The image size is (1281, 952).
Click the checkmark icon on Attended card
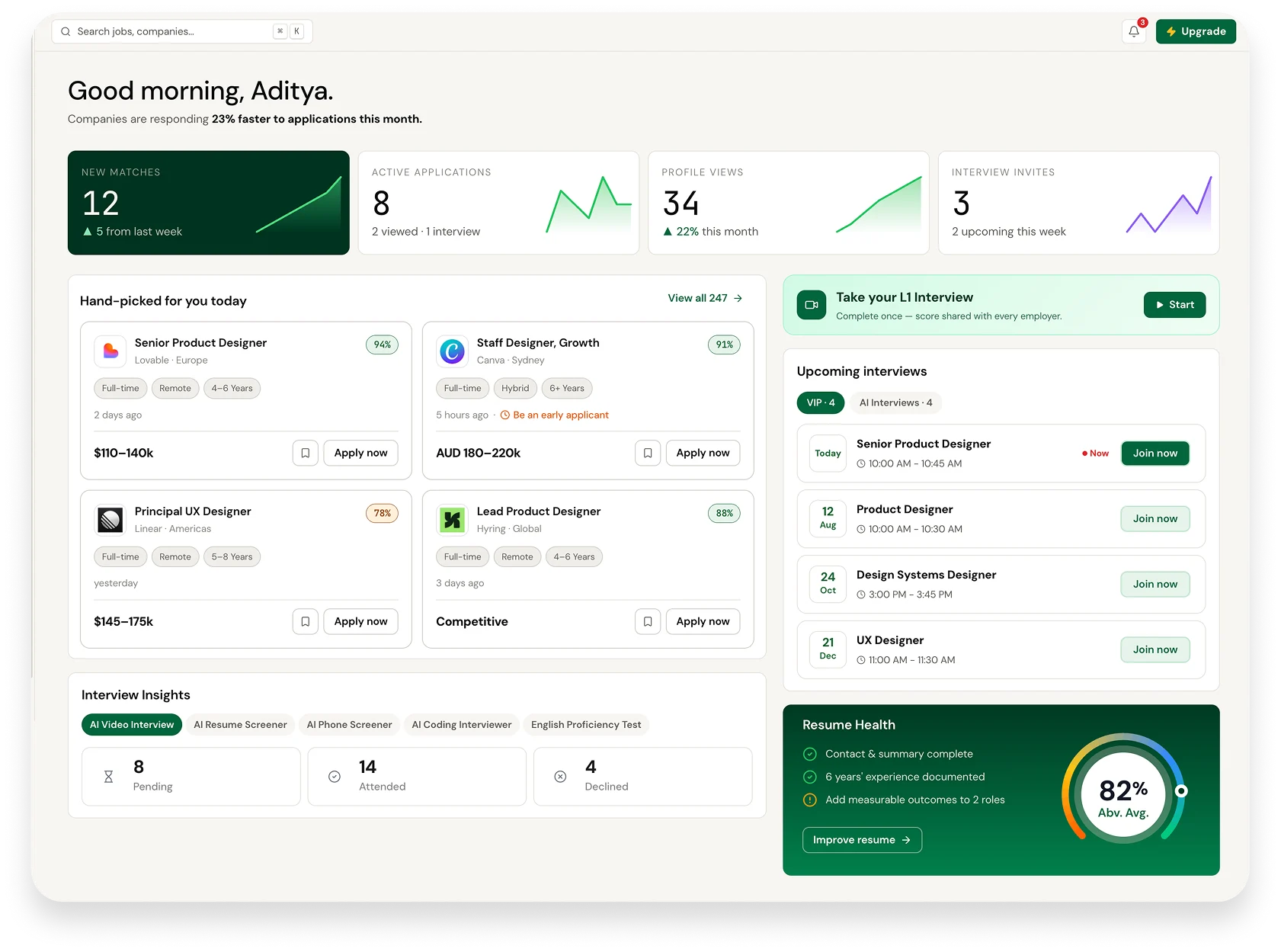334,777
